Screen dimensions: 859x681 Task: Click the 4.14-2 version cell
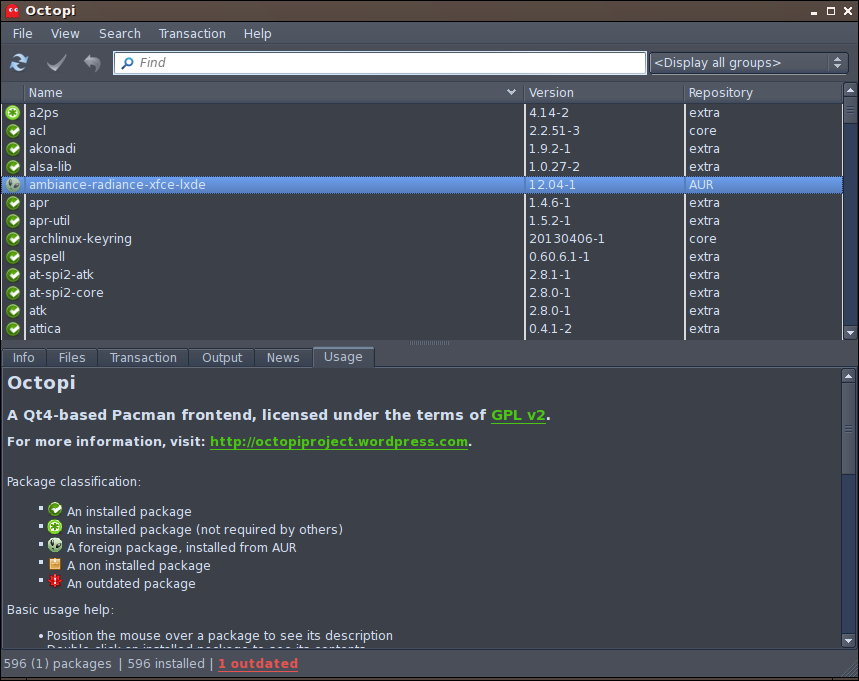(x=549, y=113)
